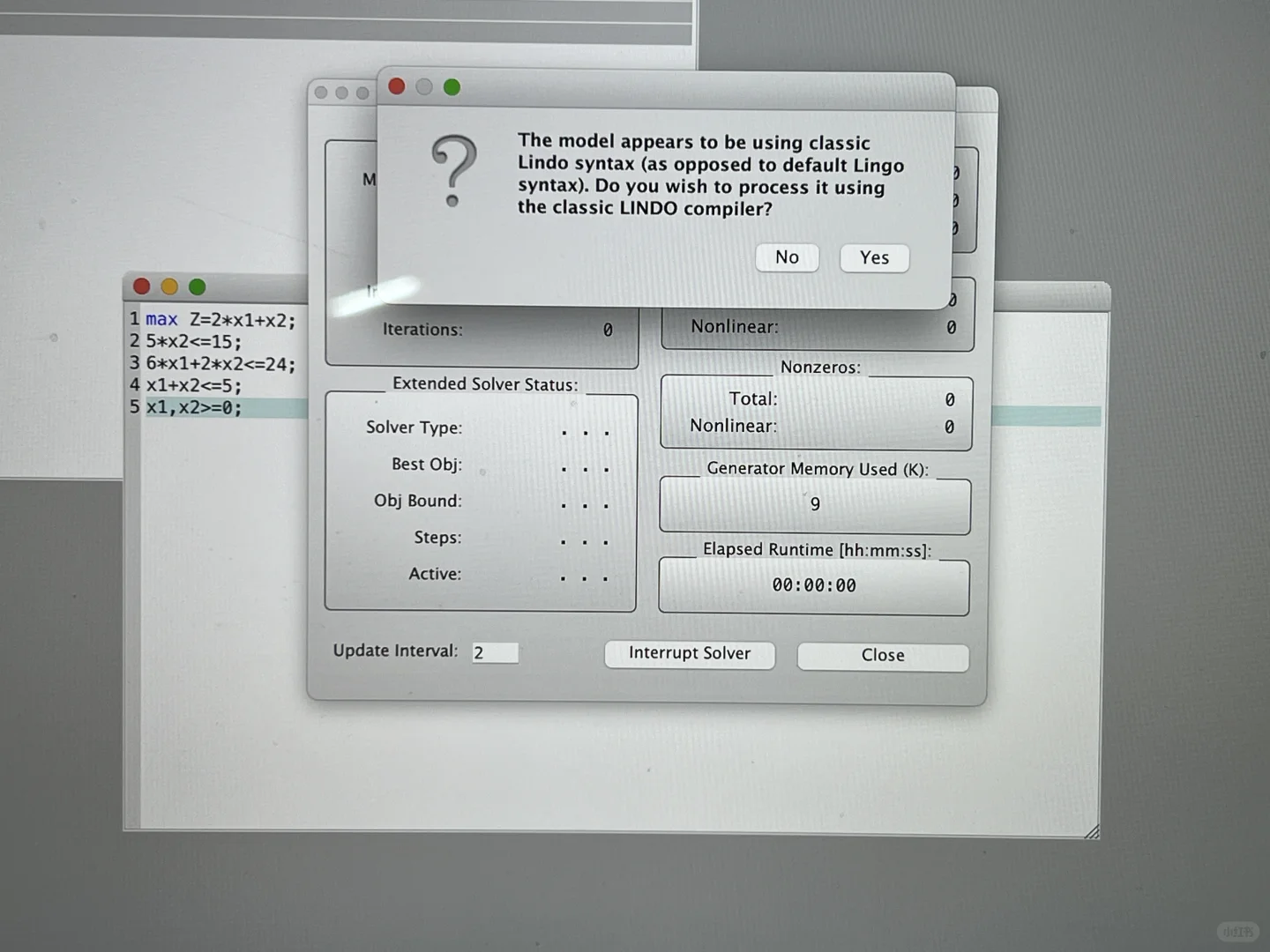Click the Obj Bound label
The width and height of the screenshot is (1270, 952).
coord(418,501)
